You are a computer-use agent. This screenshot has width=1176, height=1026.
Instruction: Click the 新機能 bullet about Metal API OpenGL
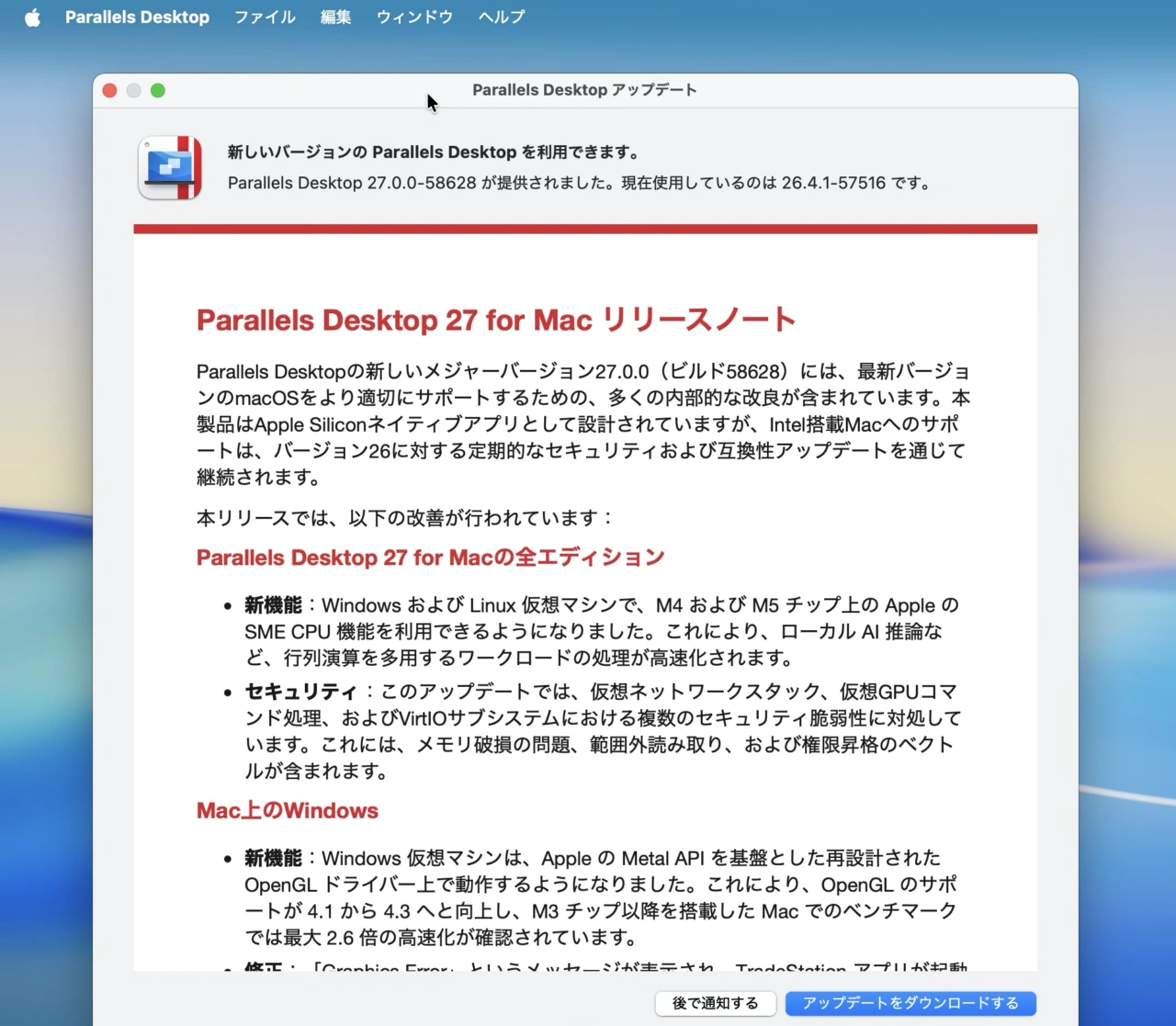[x=602, y=897]
